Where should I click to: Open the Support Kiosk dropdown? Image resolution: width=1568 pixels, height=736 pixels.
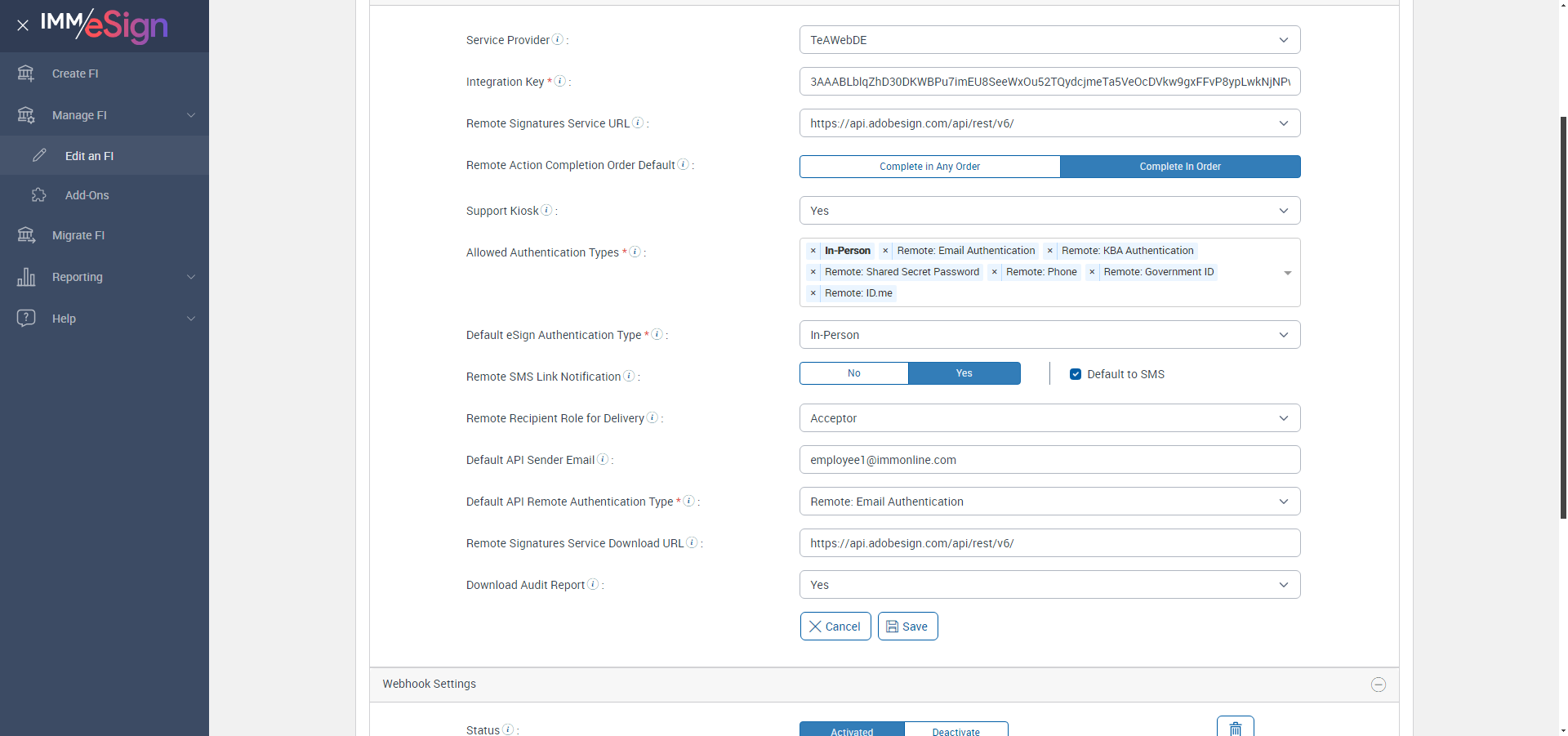pos(1049,211)
